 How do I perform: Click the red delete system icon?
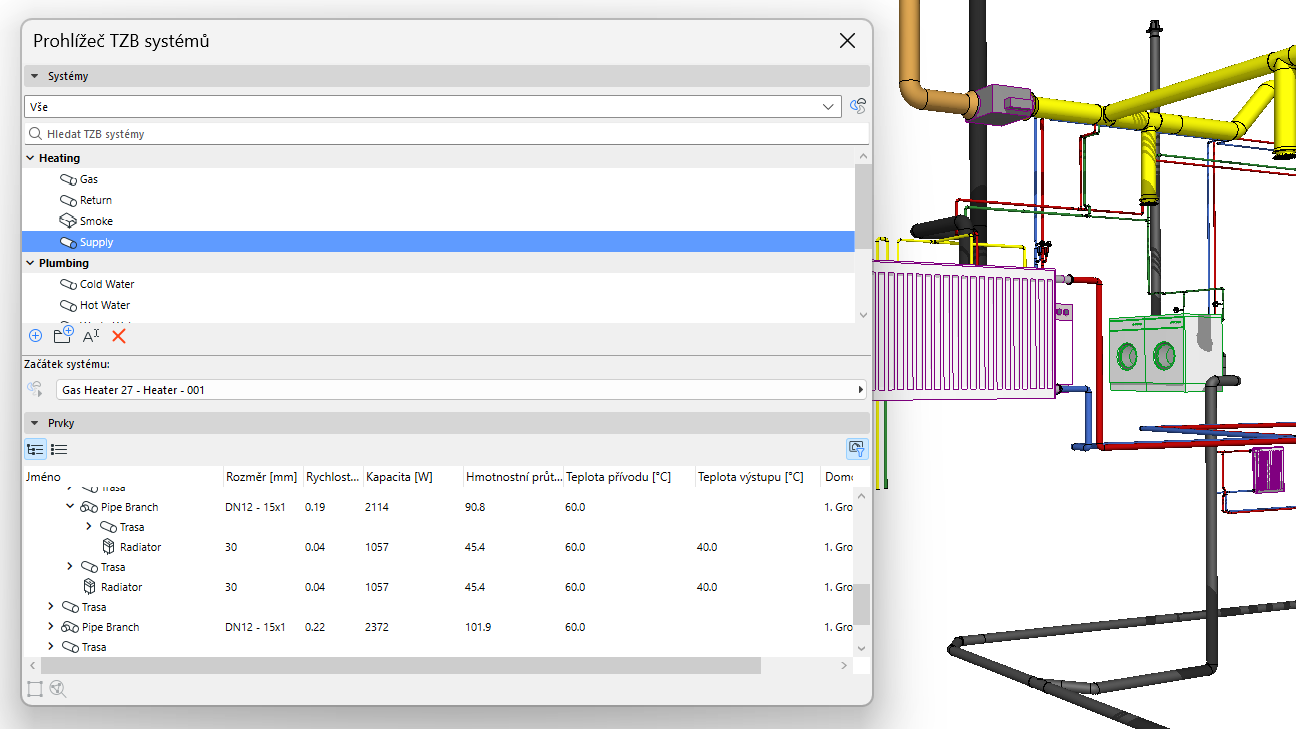(x=118, y=336)
